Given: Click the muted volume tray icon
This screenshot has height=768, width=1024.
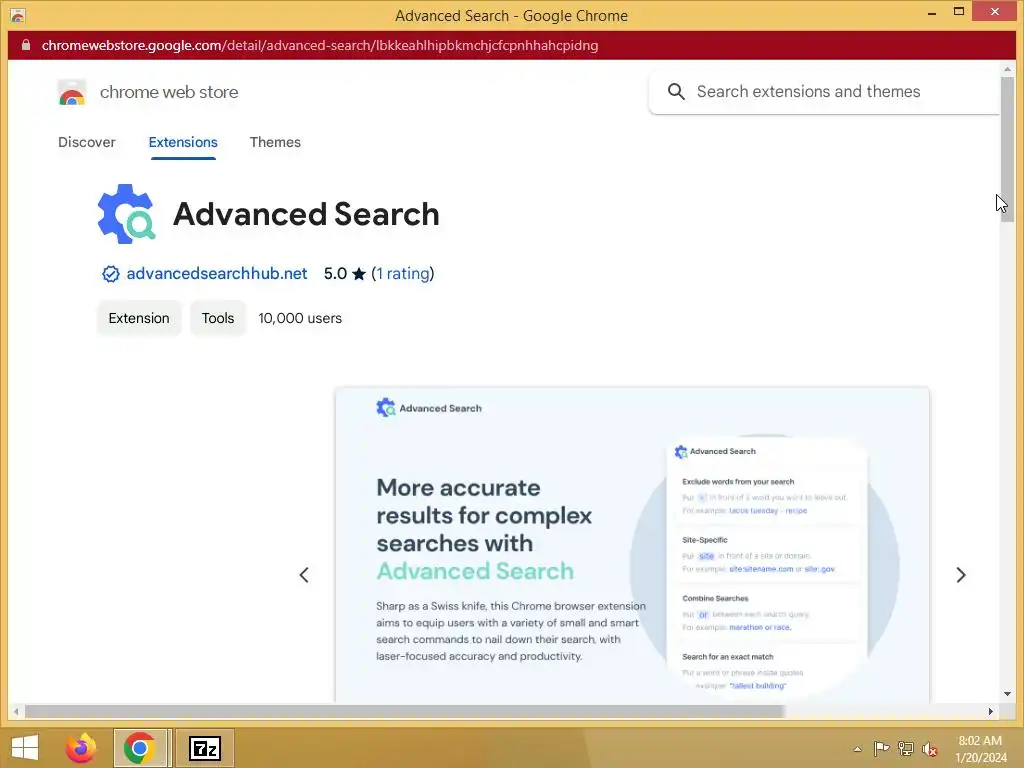Looking at the screenshot, I should pyautogui.click(x=929, y=748).
